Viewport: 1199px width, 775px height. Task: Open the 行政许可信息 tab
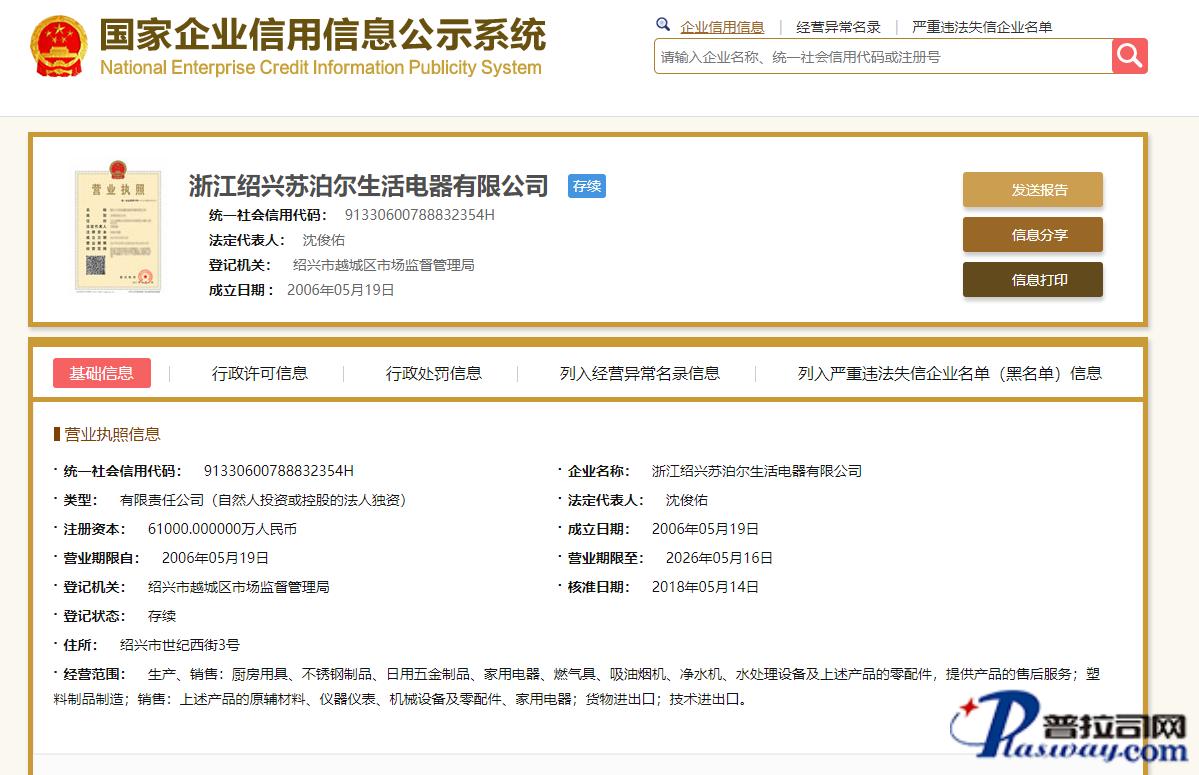click(260, 373)
